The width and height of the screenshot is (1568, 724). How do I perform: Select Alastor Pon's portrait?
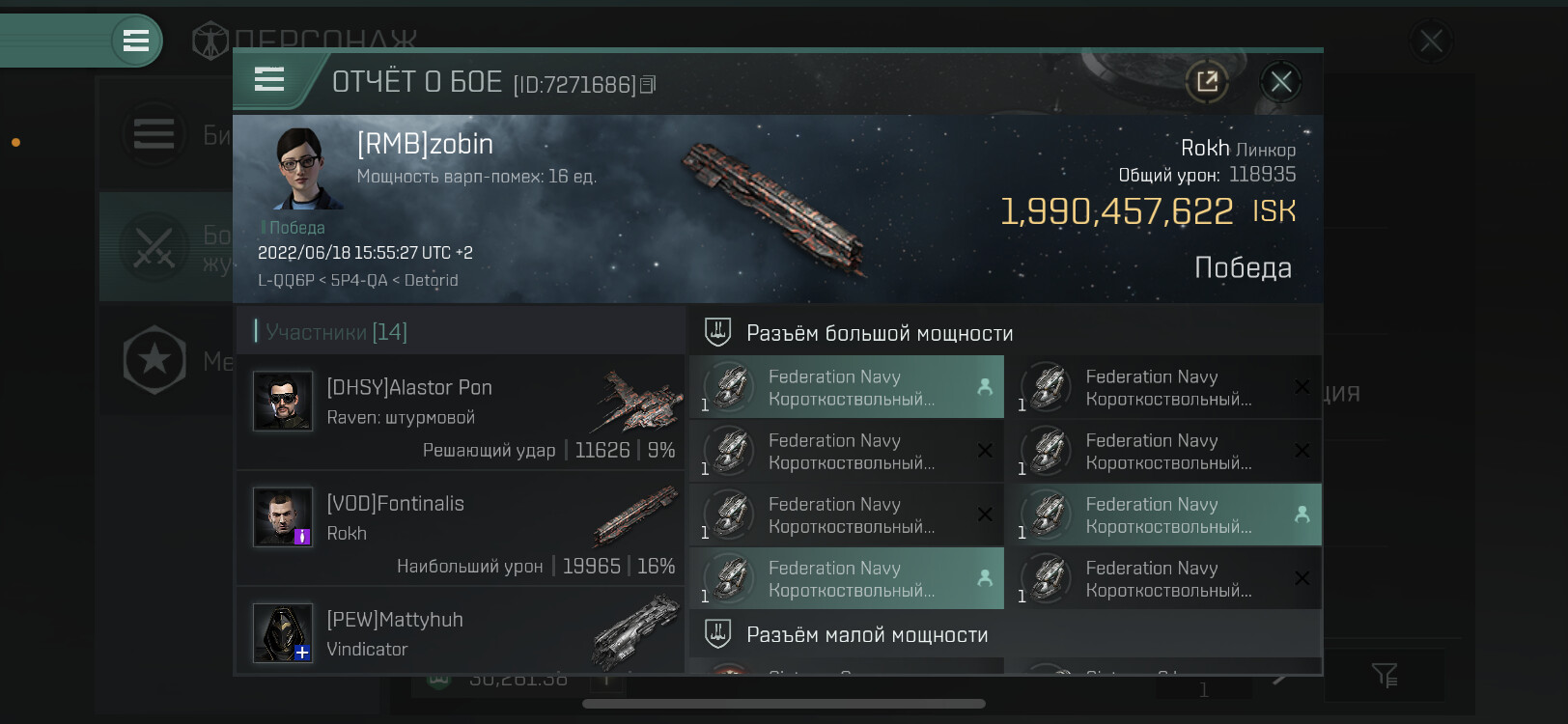(283, 401)
